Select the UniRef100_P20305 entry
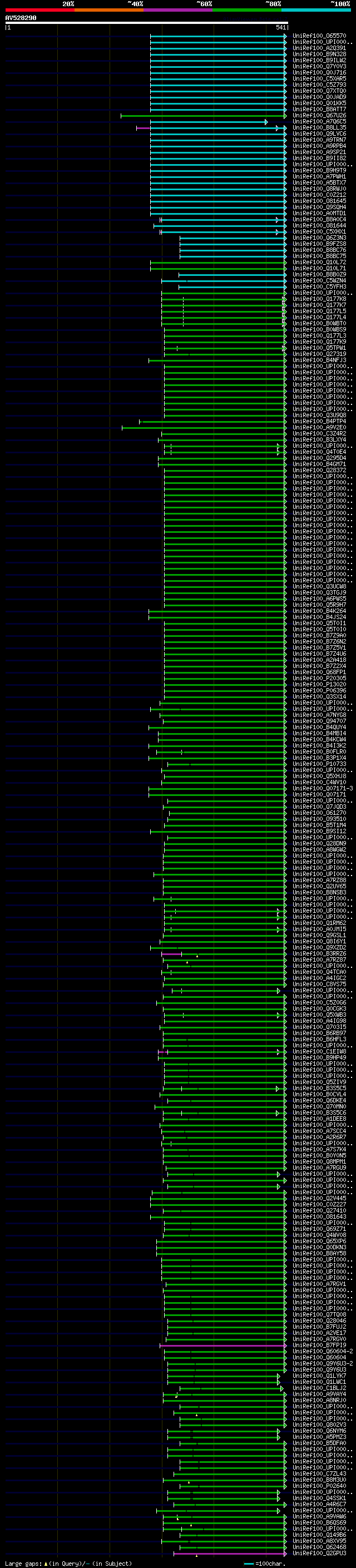 click(x=319, y=678)
